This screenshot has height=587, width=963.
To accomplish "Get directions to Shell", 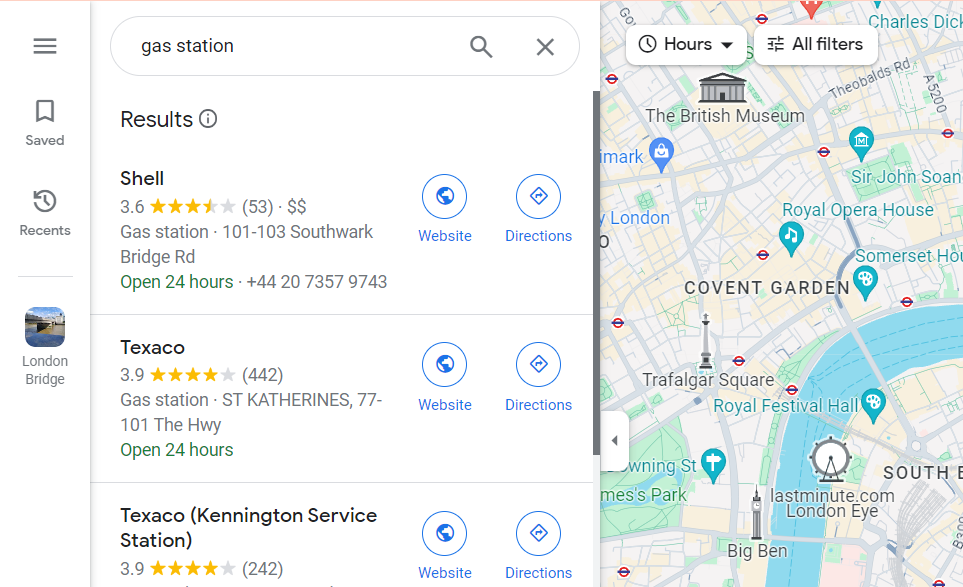I will 539,196.
